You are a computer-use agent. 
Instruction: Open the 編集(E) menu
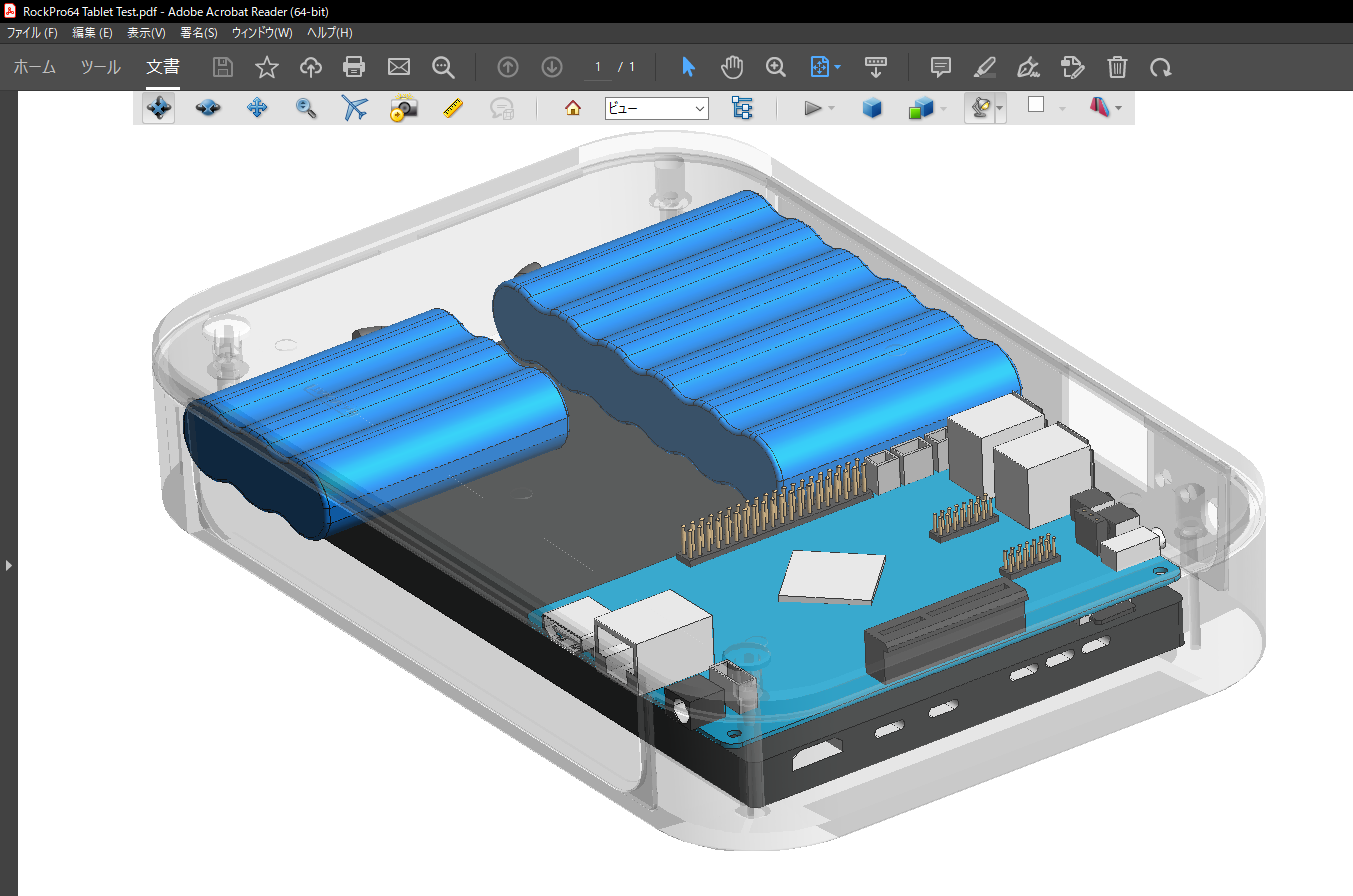92,33
